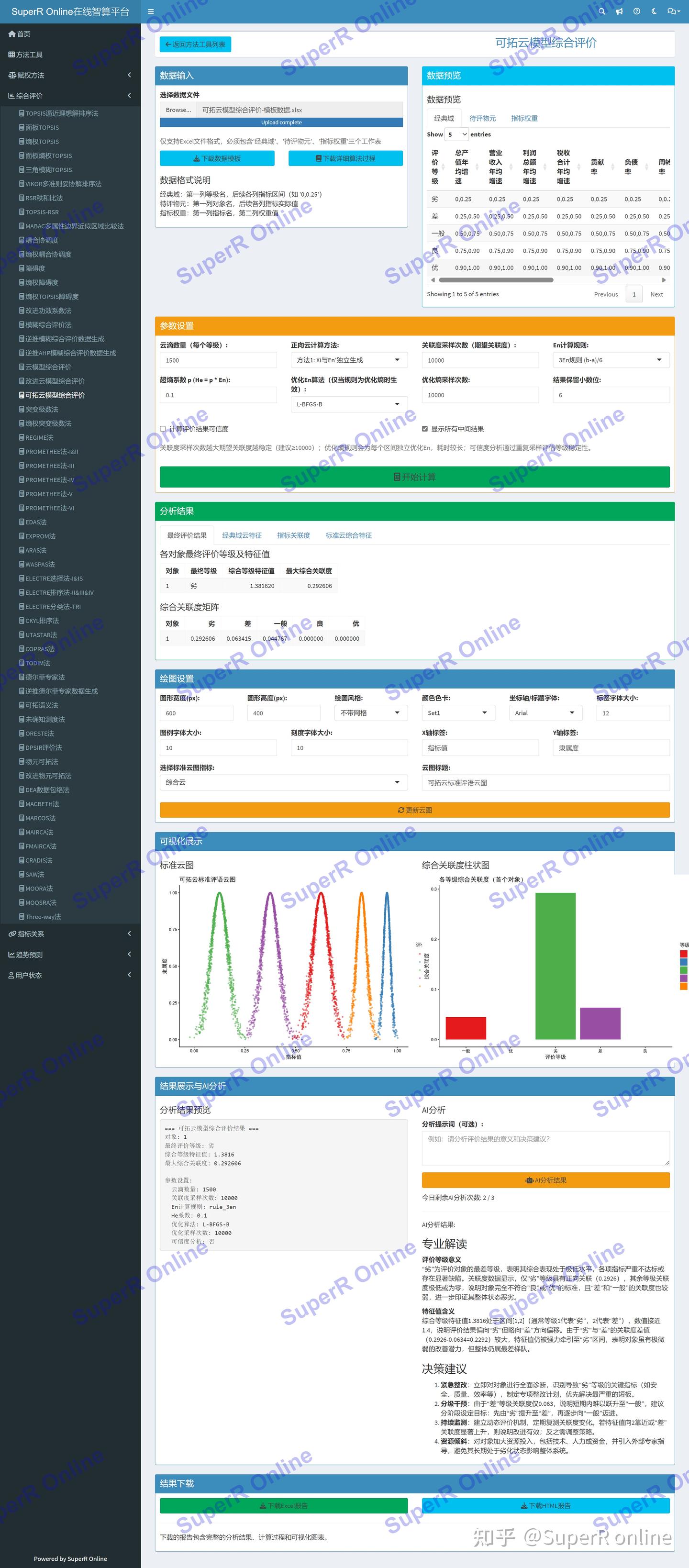The width and height of the screenshot is (689, 1568).
Task: Open the 正向云计算方法 dropdown
Action: 349,360
